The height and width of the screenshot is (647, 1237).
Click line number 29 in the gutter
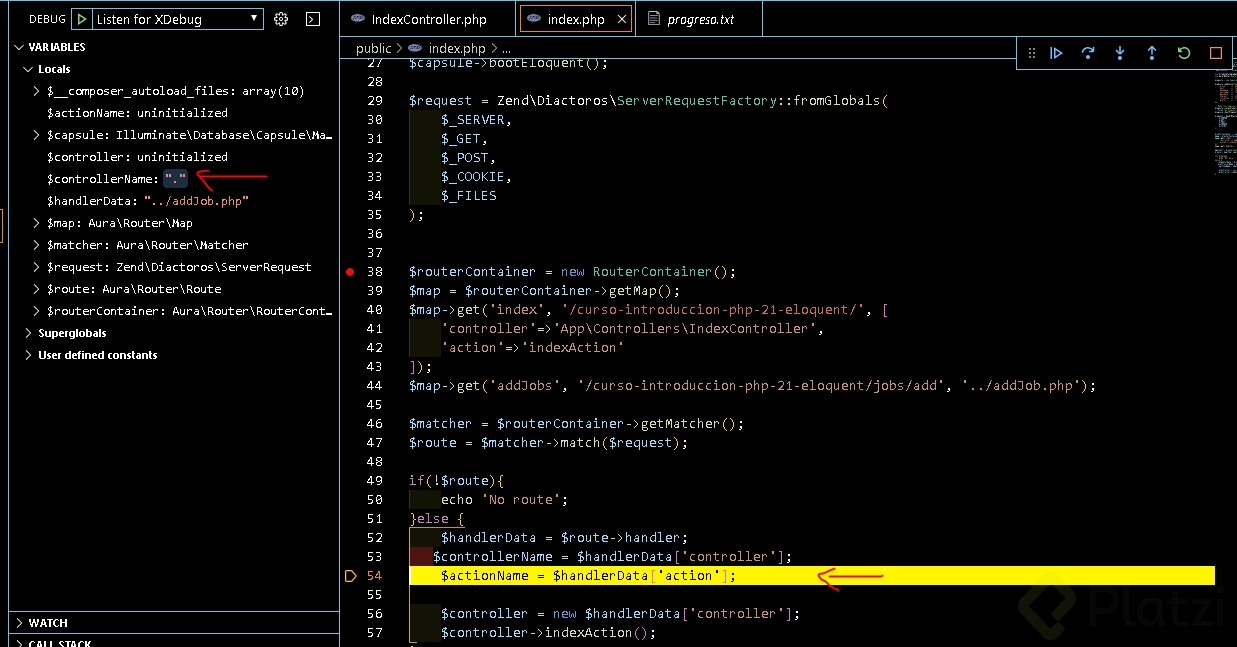point(375,101)
